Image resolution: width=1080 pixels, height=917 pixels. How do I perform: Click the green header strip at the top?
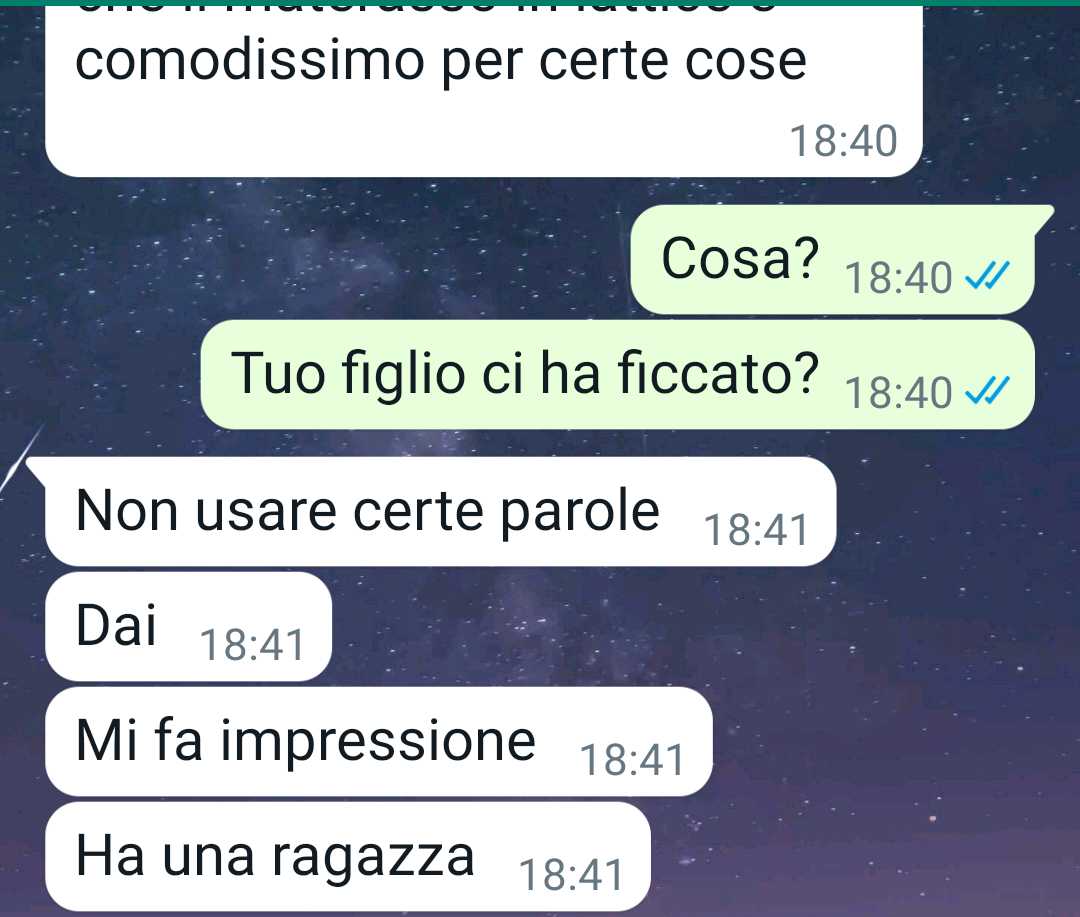[540, 3]
